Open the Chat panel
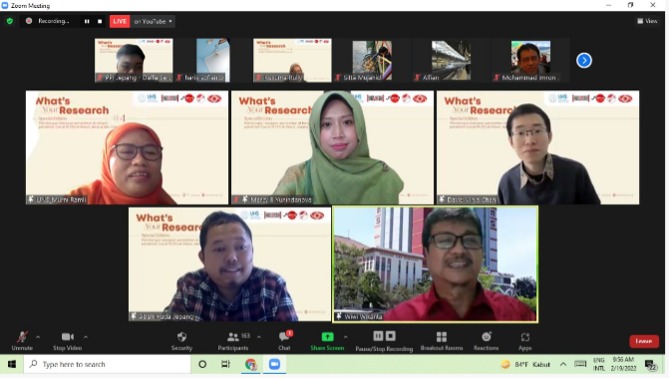This screenshot has height=378, width=669. click(285, 341)
